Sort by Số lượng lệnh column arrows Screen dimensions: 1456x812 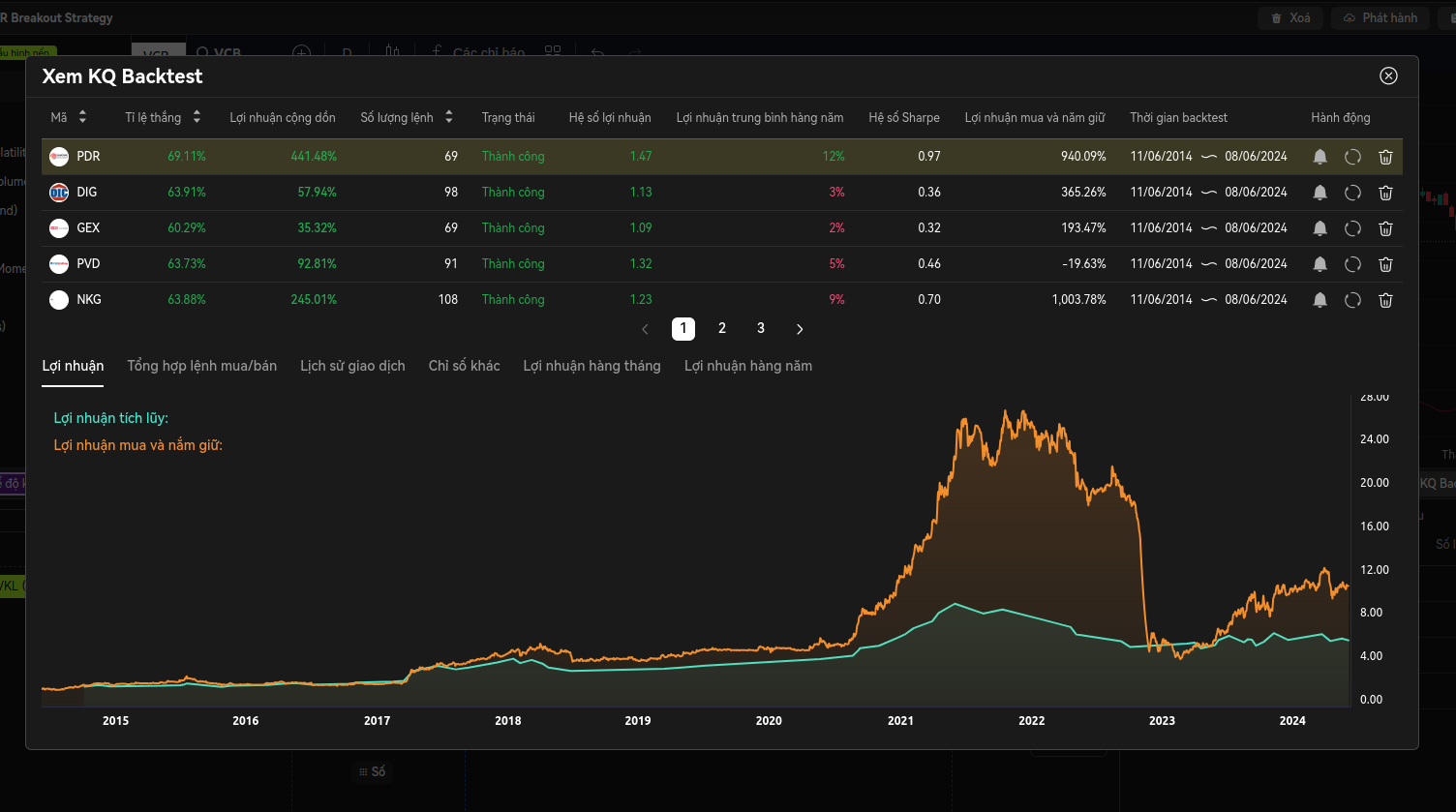[449, 117]
